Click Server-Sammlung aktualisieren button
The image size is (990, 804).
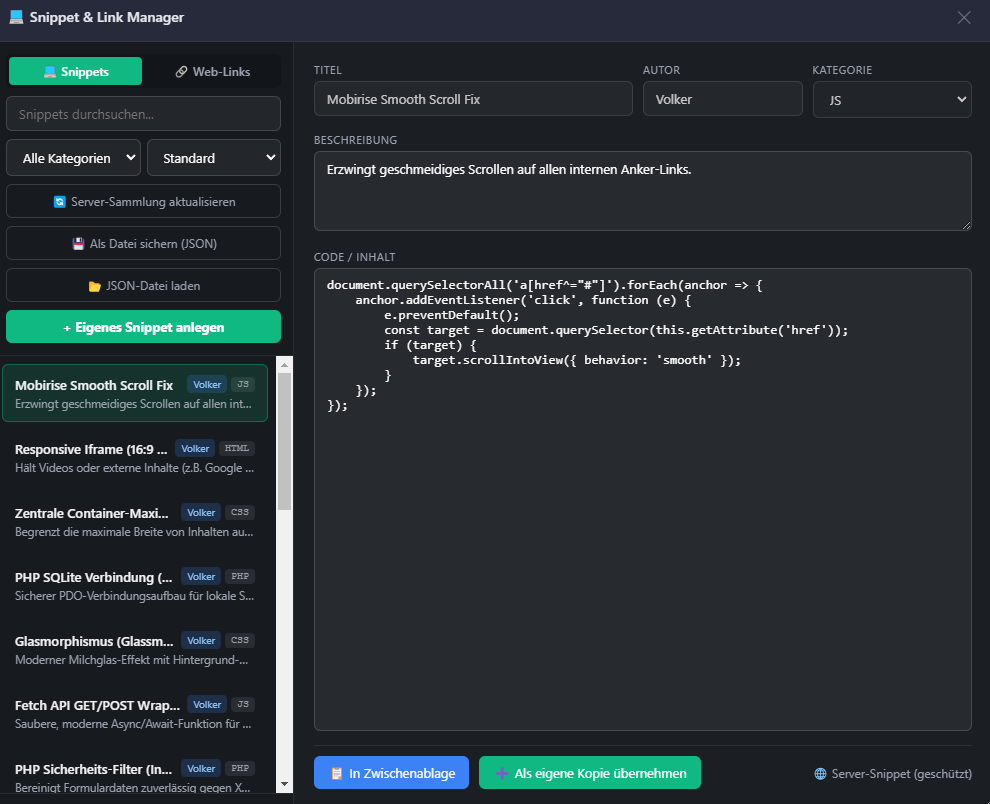(x=143, y=201)
